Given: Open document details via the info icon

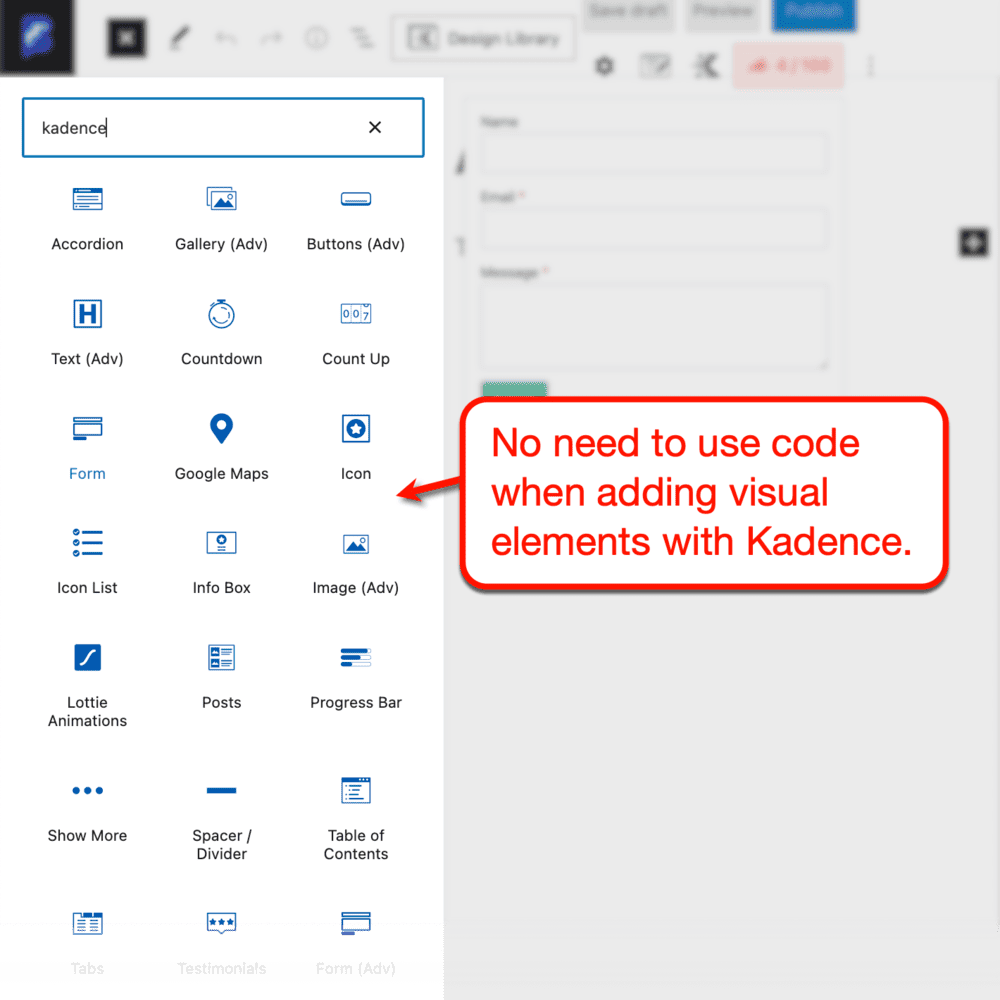Looking at the screenshot, I should click(317, 37).
